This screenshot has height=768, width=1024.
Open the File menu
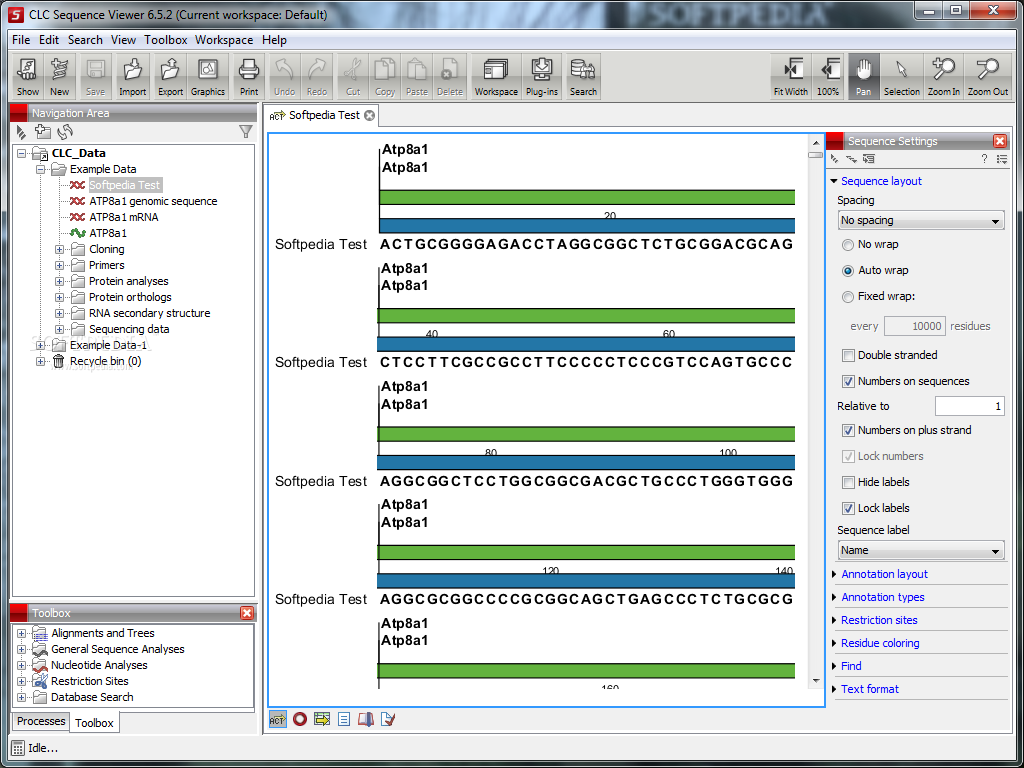point(21,40)
